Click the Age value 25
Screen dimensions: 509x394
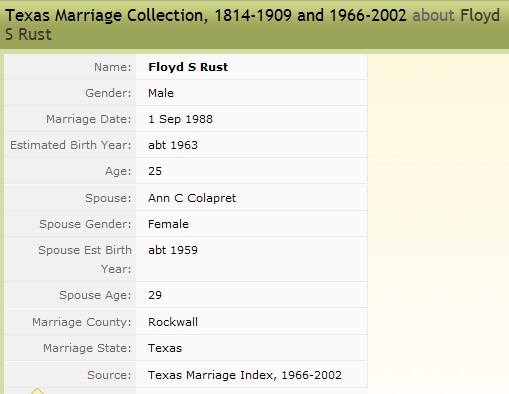tap(155, 171)
